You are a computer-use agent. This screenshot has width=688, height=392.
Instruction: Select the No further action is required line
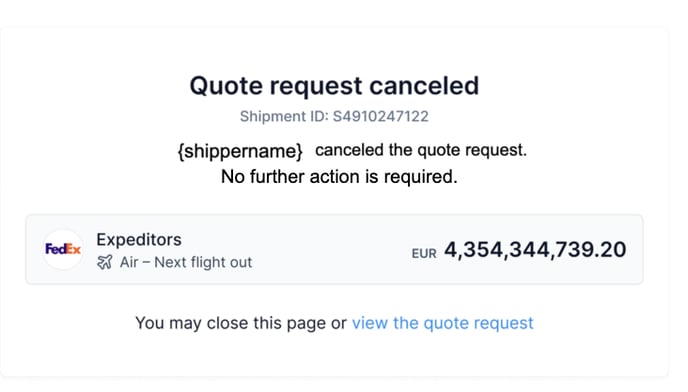tap(339, 176)
